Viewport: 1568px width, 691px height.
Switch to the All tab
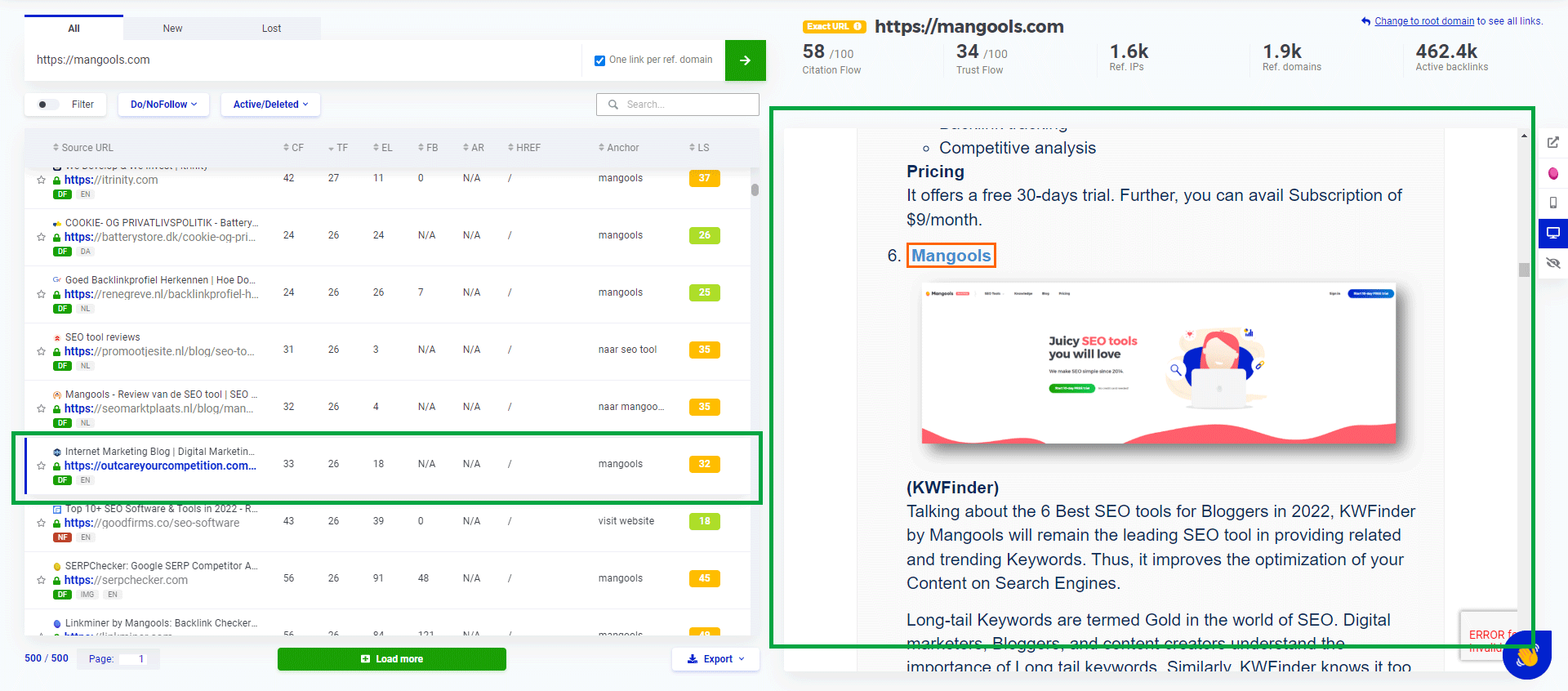(73, 28)
